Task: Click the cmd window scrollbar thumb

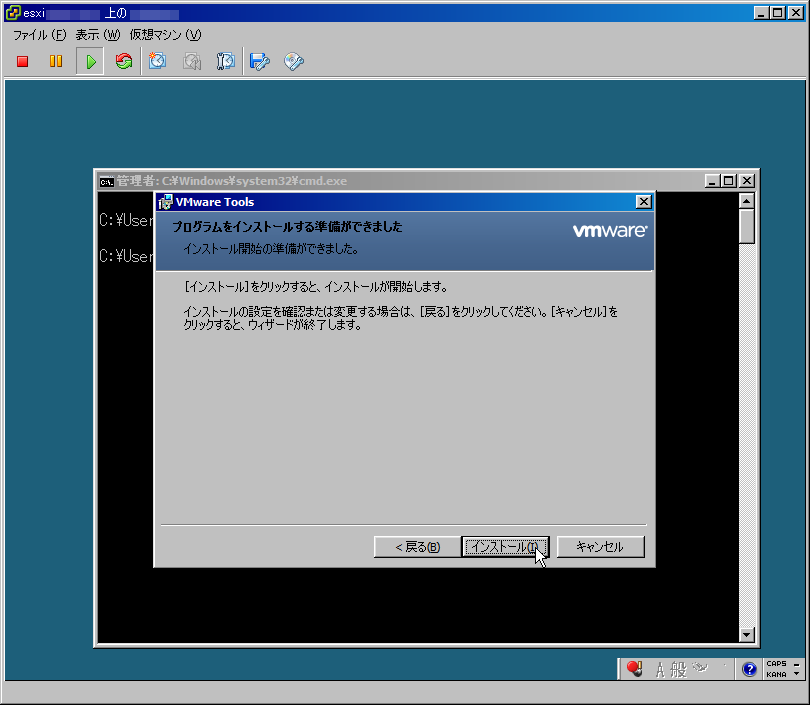Action: click(x=746, y=226)
